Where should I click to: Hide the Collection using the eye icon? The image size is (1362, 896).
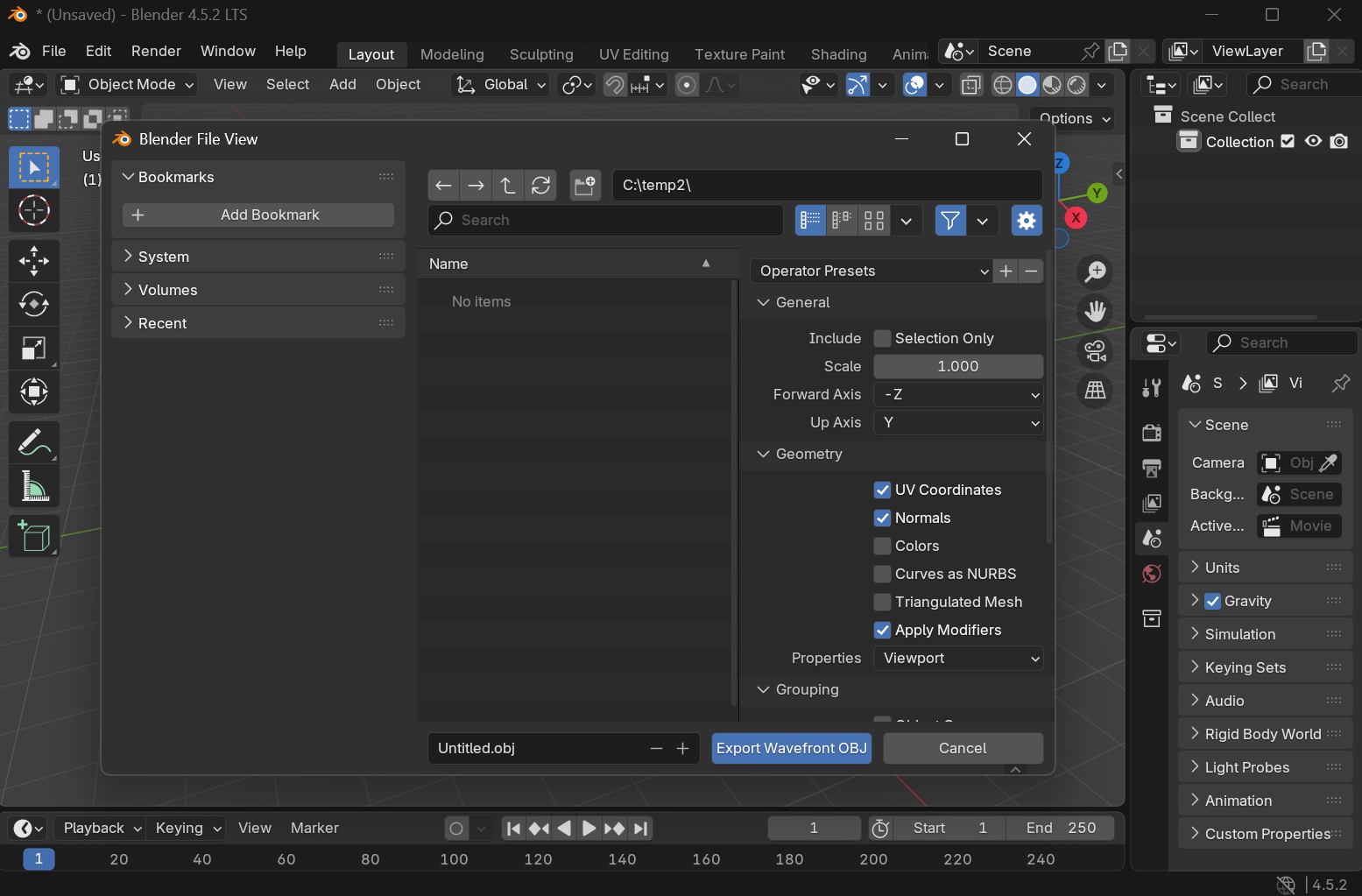pos(1313,141)
